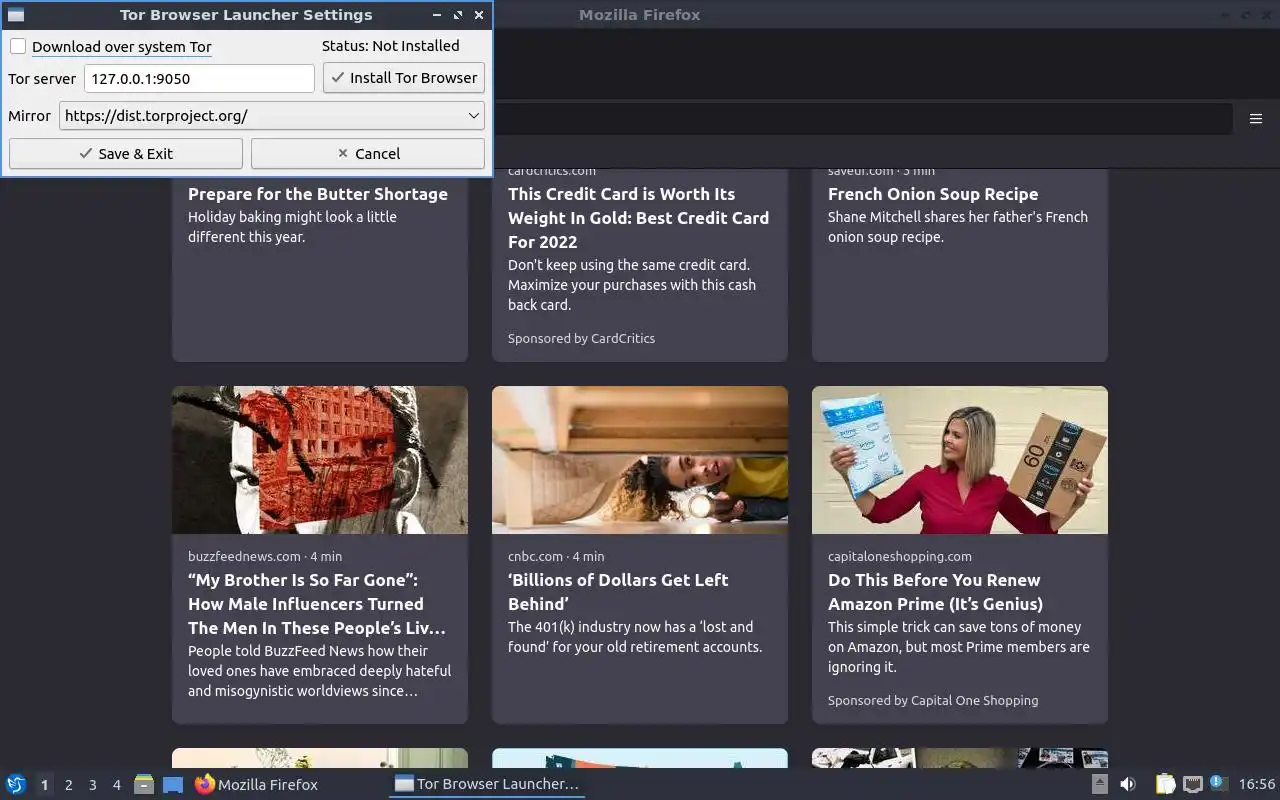
Task: Click Save & Exit button
Action: click(126, 154)
